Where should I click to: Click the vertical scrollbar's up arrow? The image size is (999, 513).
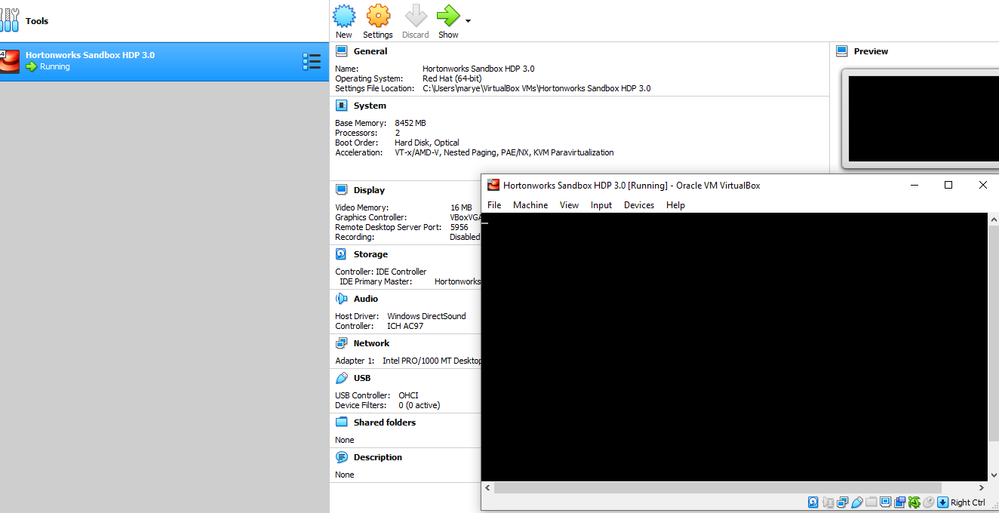pyautogui.click(x=993, y=219)
